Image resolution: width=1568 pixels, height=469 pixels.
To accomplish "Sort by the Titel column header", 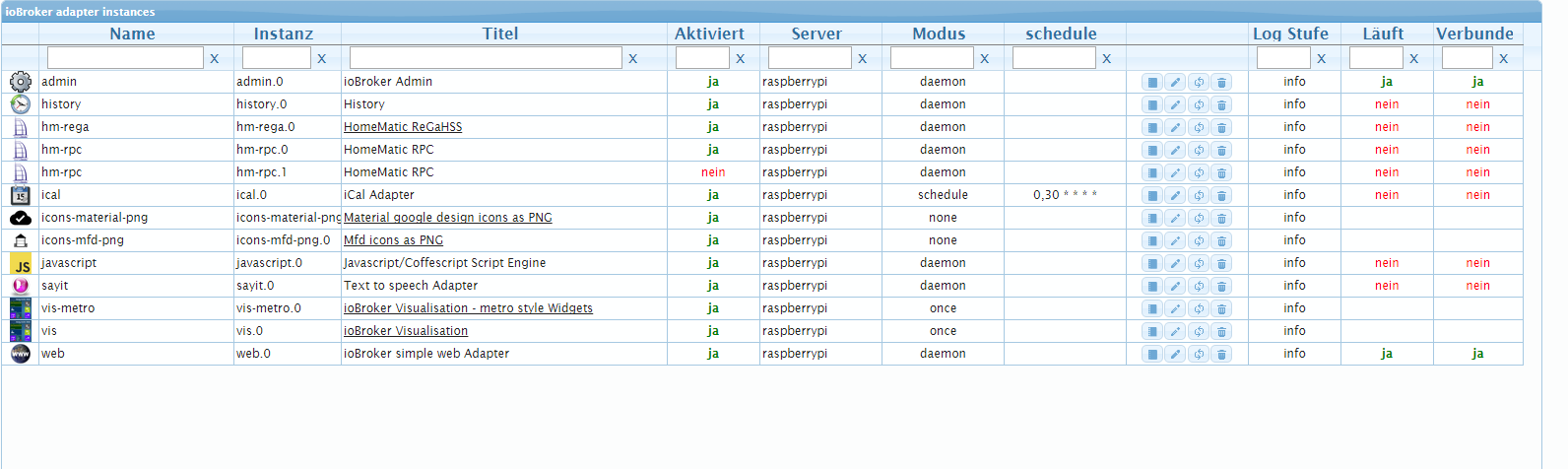I will (x=500, y=33).
